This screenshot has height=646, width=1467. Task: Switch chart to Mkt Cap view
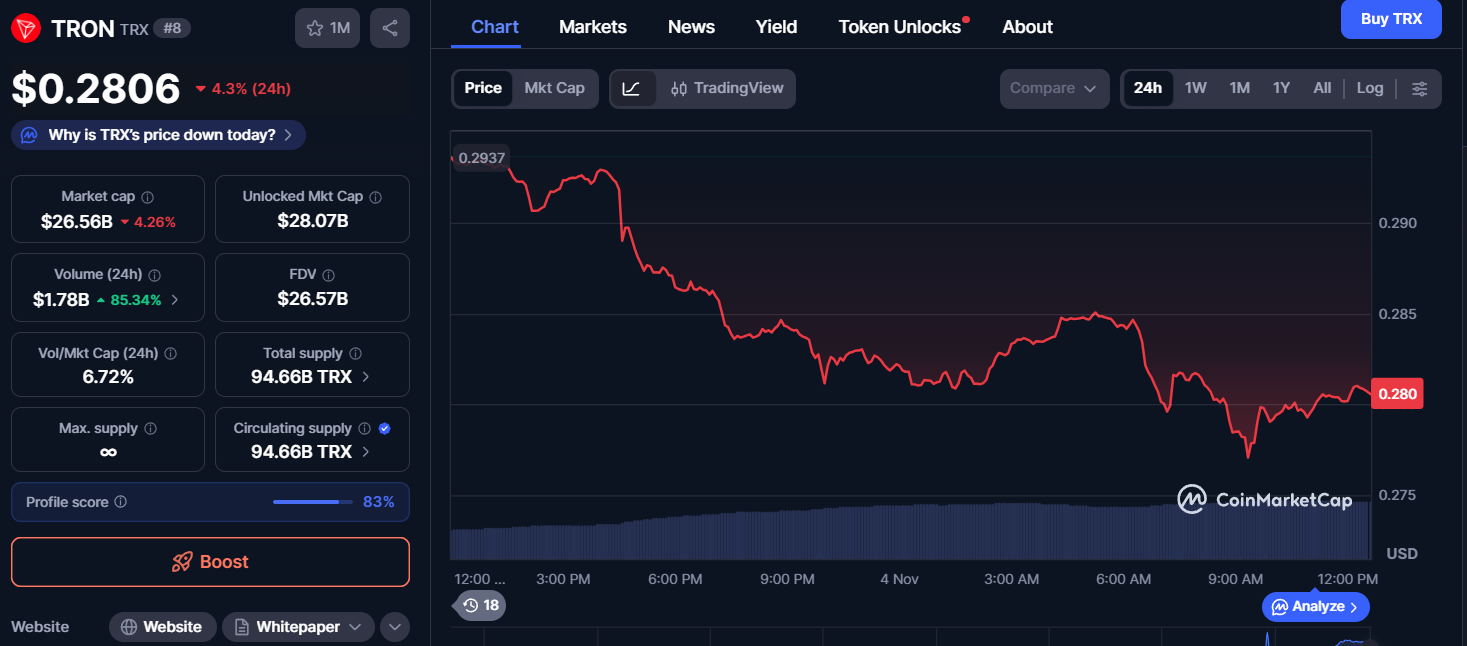pos(554,88)
